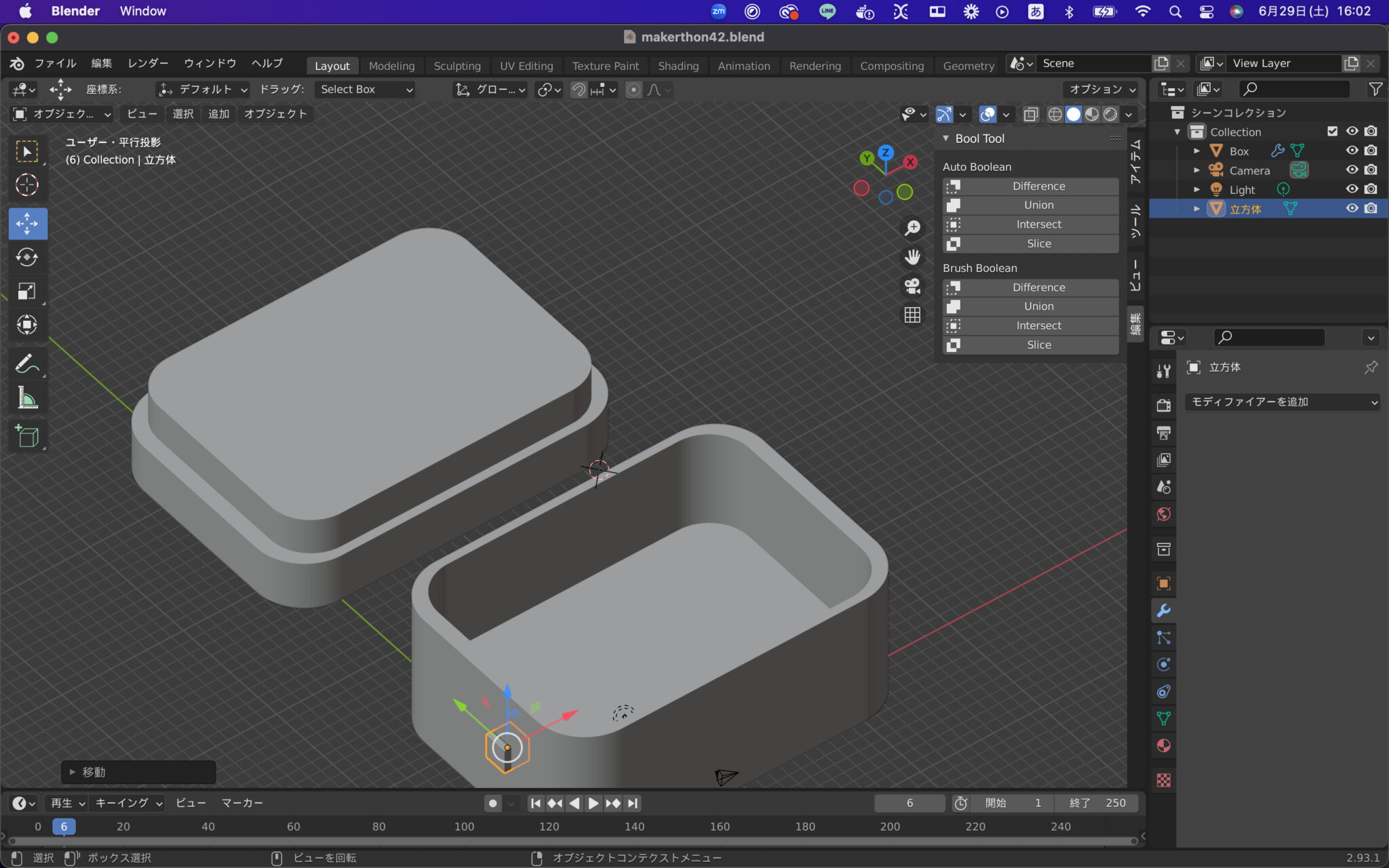
Task: Select the Add Cube tool
Action: pyautogui.click(x=28, y=436)
